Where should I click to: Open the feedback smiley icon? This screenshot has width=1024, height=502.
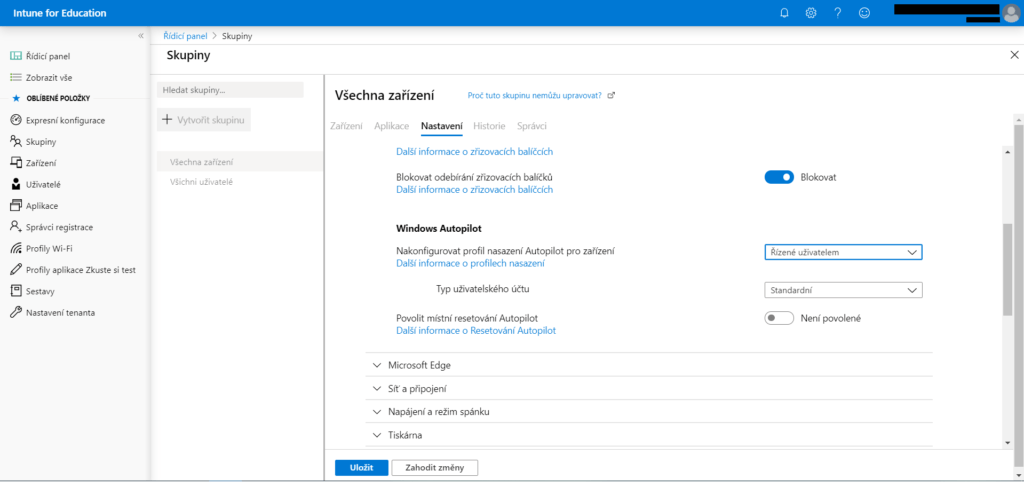[x=864, y=13]
